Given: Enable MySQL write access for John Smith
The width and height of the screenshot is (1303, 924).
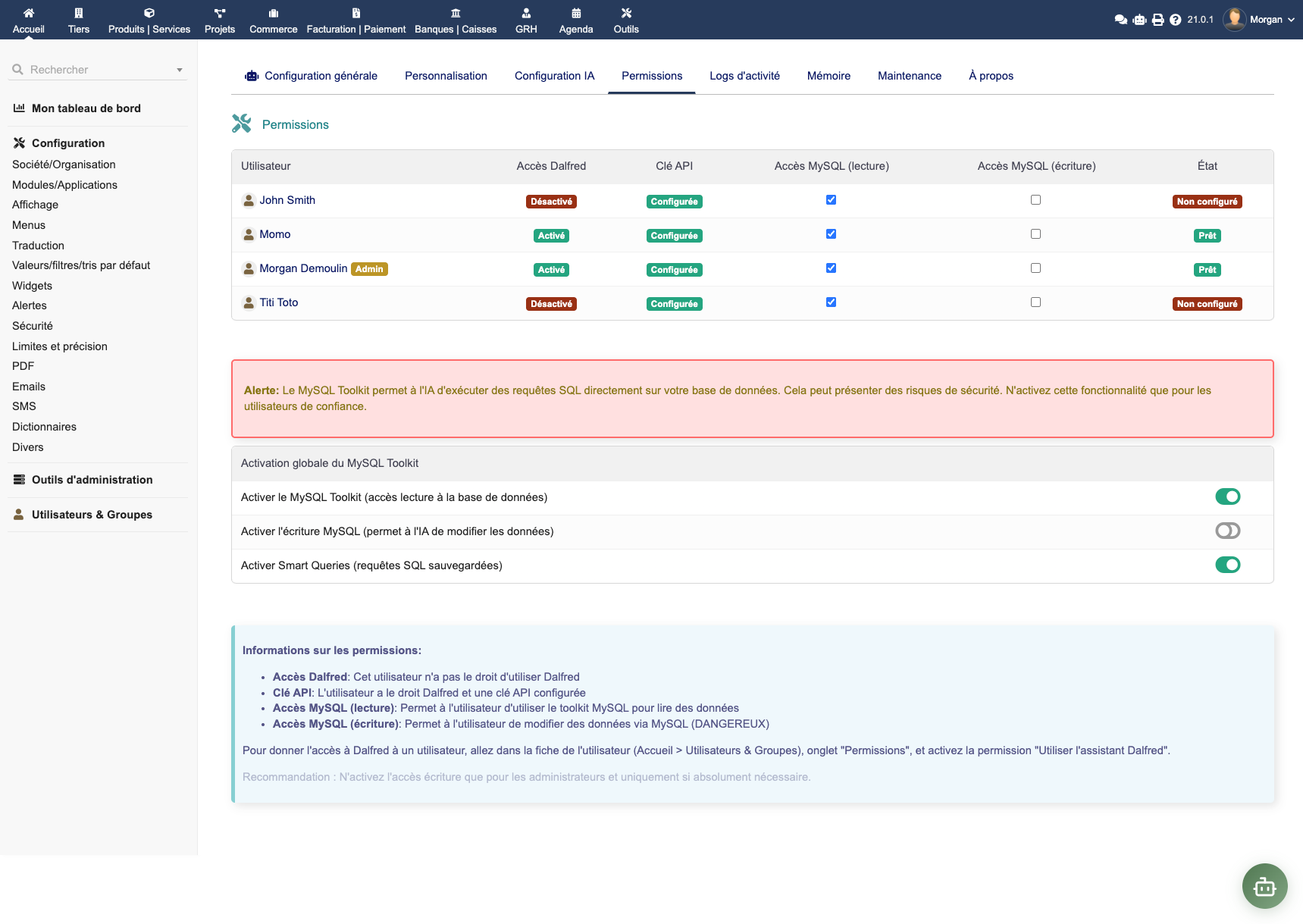Looking at the screenshot, I should 1035,200.
